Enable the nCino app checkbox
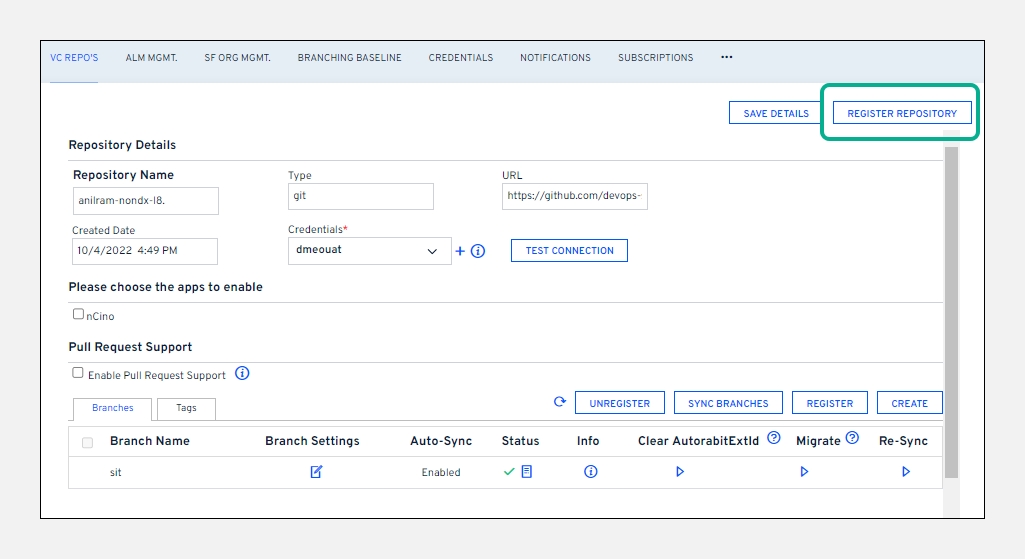This screenshot has width=1025, height=559. coord(78,314)
